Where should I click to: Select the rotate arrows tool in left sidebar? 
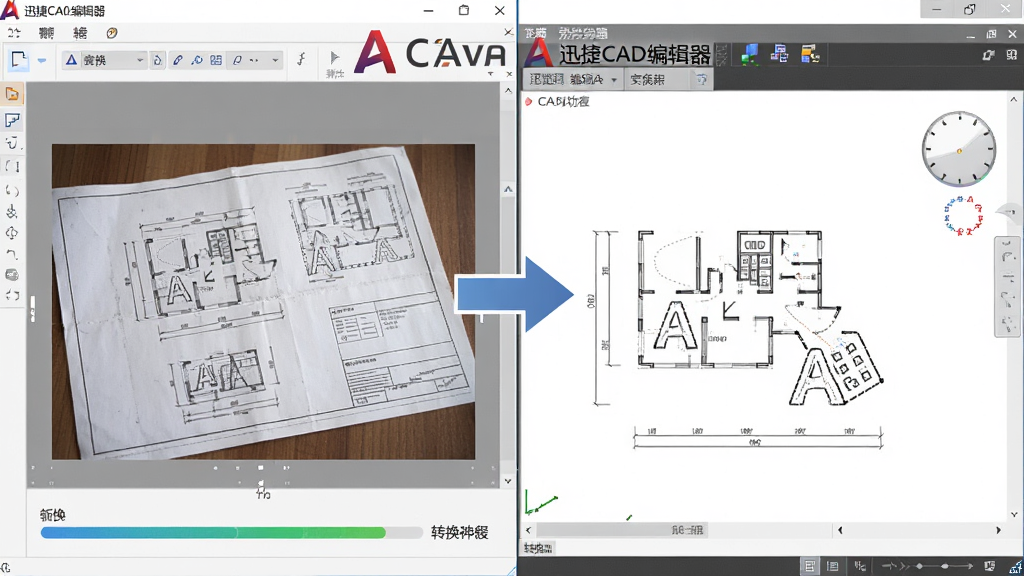(x=12, y=190)
